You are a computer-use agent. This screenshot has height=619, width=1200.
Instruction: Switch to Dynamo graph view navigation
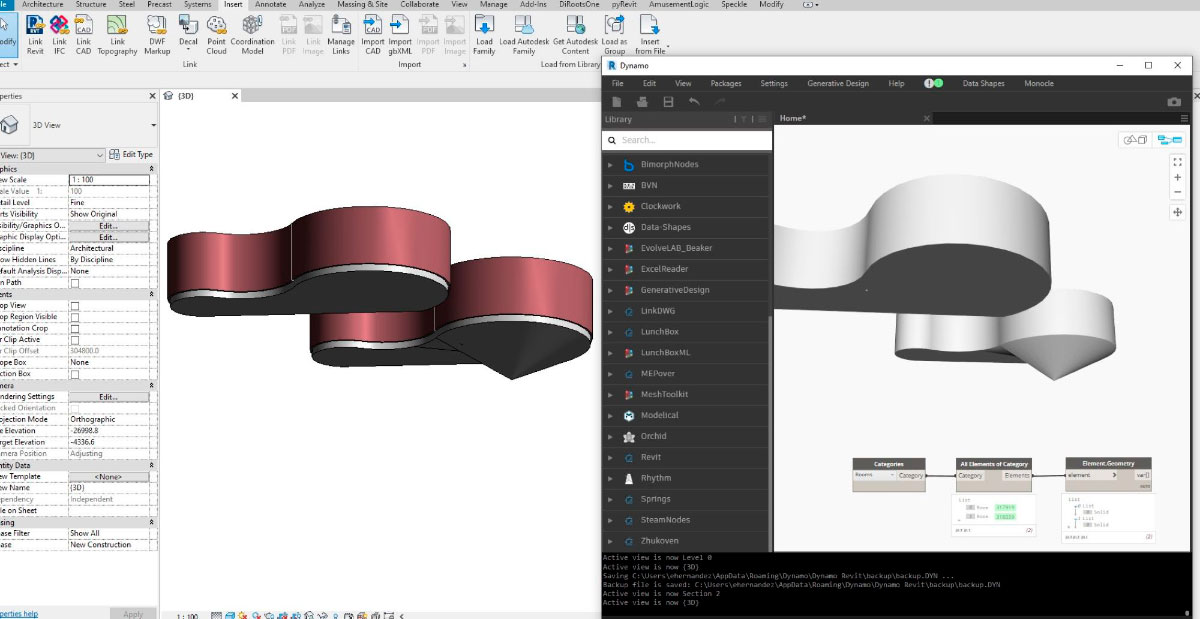1167,140
